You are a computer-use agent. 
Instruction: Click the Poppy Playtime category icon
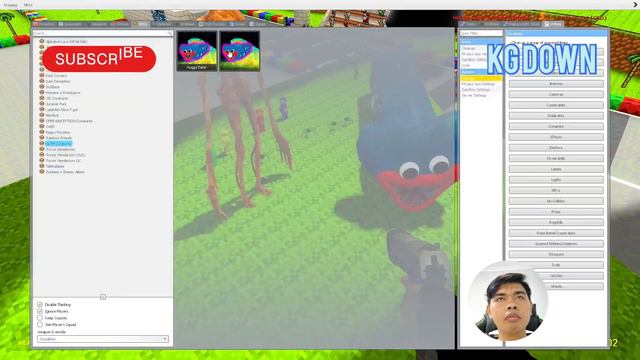(42, 132)
